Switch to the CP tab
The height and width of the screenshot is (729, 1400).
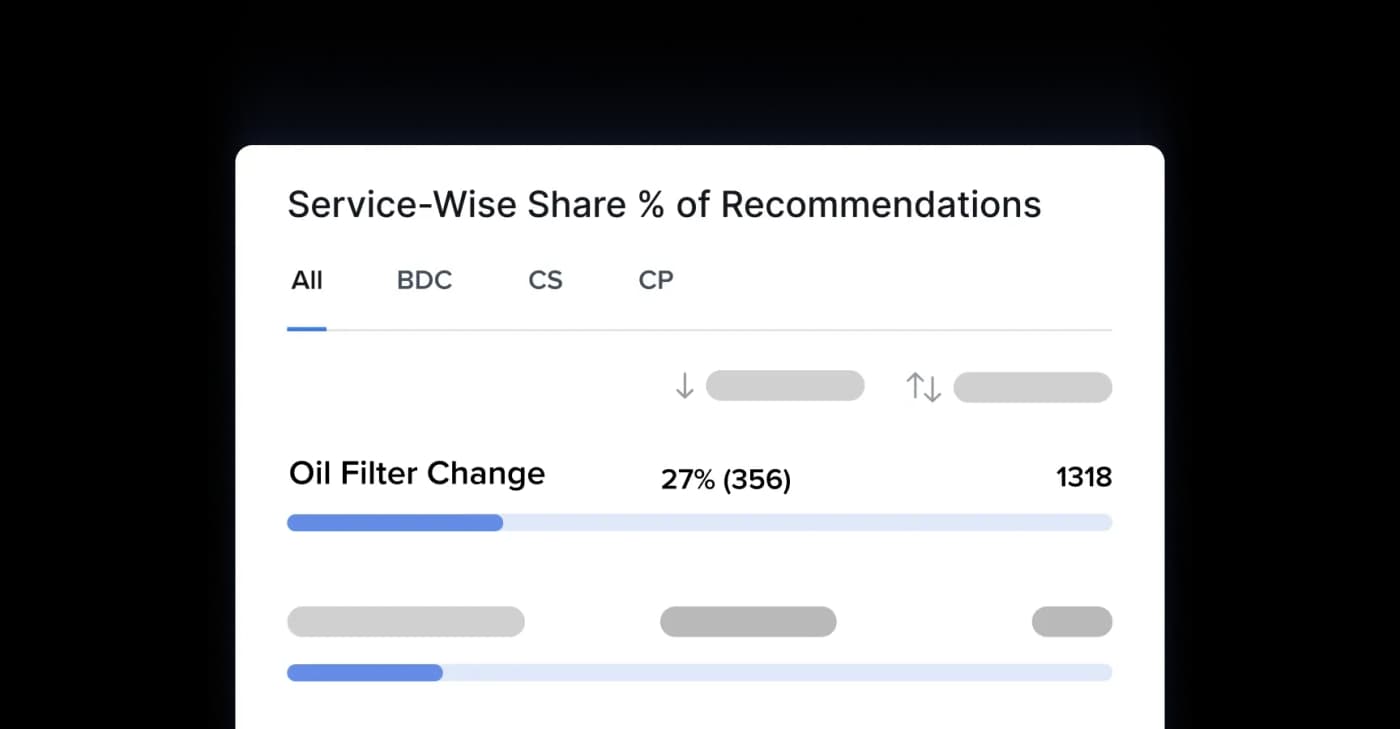click(x=656, y=280)
